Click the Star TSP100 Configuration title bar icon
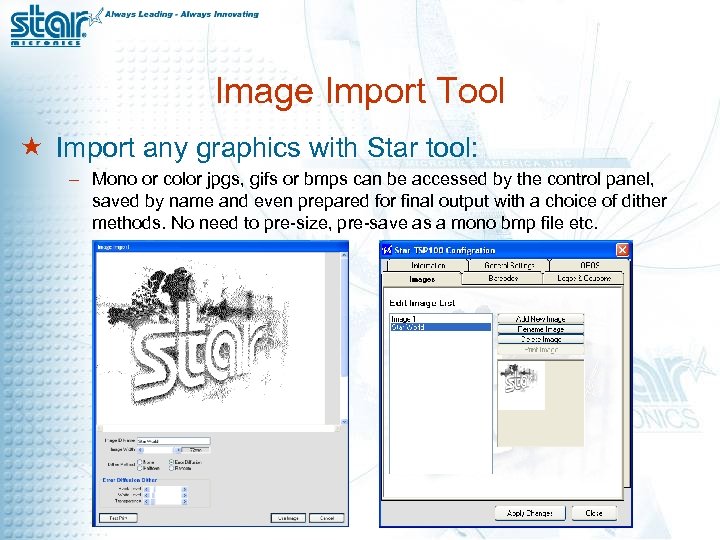The height and width of the screenshot is (540, 720). 387,250
